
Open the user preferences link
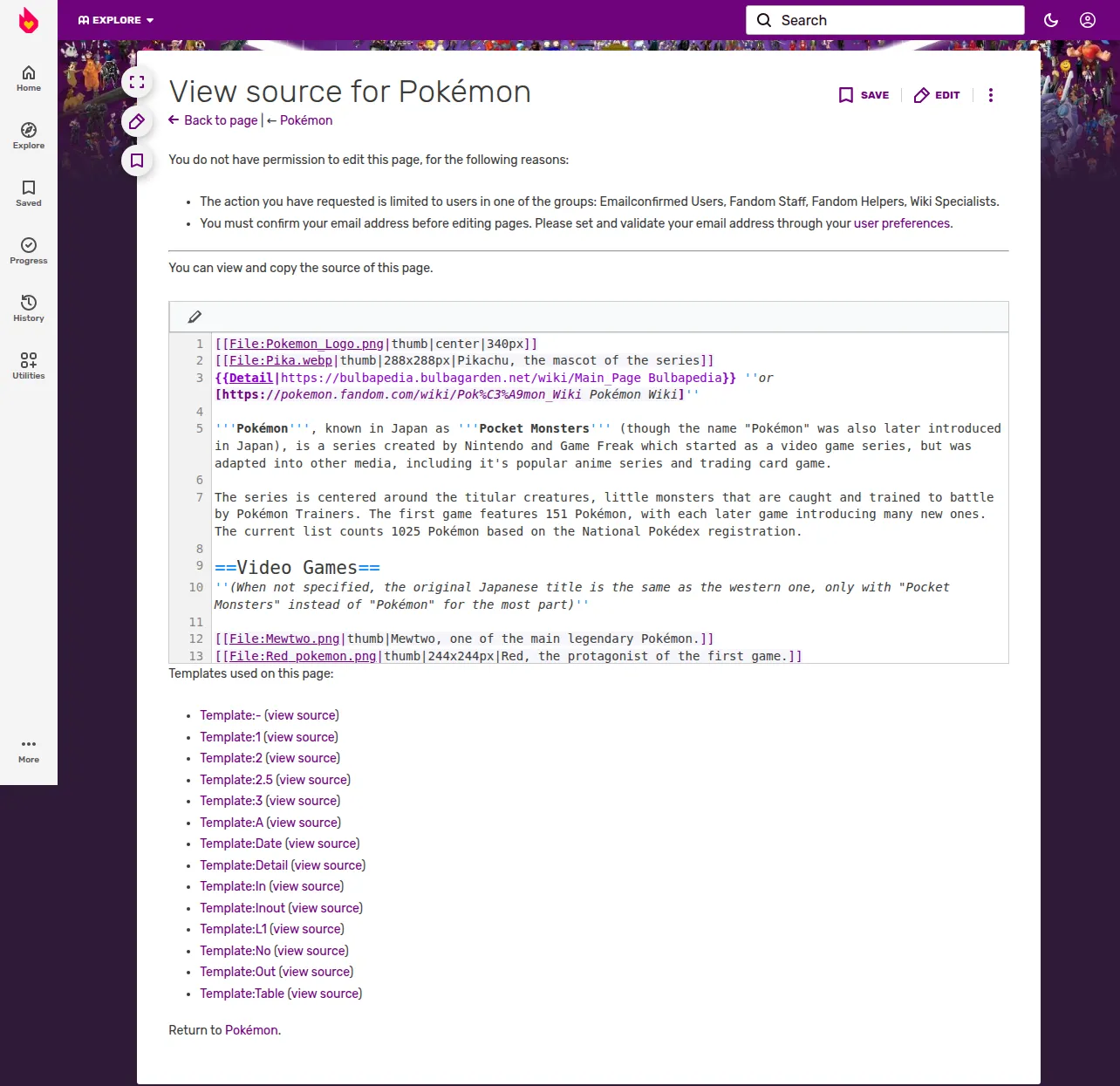pos(902,223)
